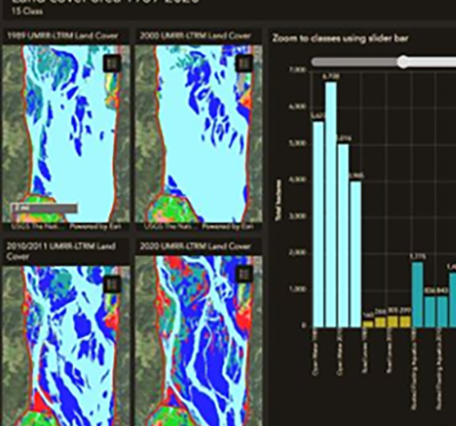This screenshot has width=456, height=426.
Task: Select the first Open Water 1989 bar
Action: [318, 224]
